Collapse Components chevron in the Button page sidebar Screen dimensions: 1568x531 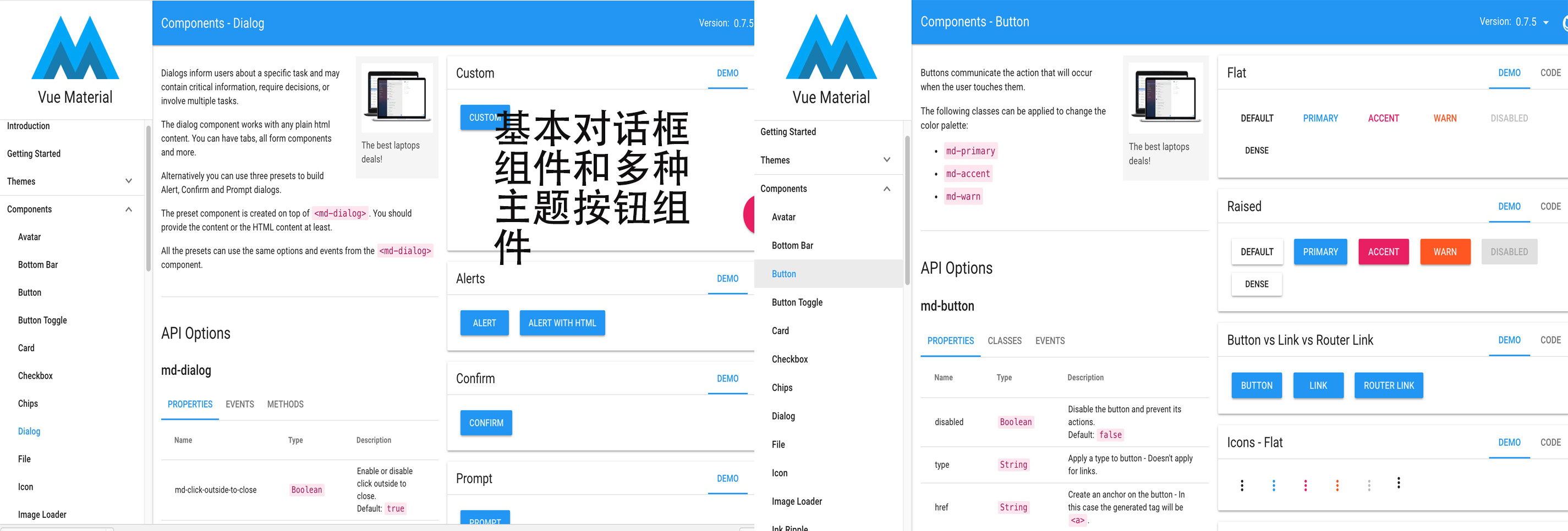coord(886,189)
